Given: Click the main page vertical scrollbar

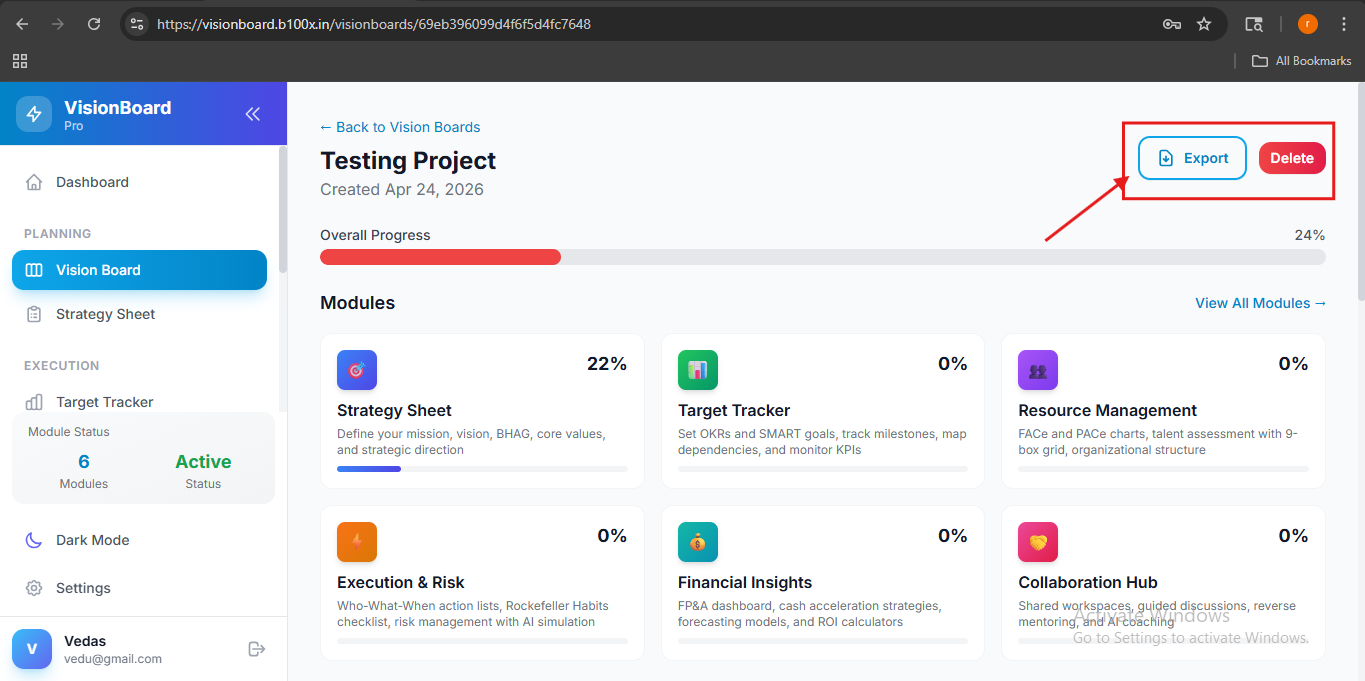Looking at the screenshot, I should (x=1361, y=190).
